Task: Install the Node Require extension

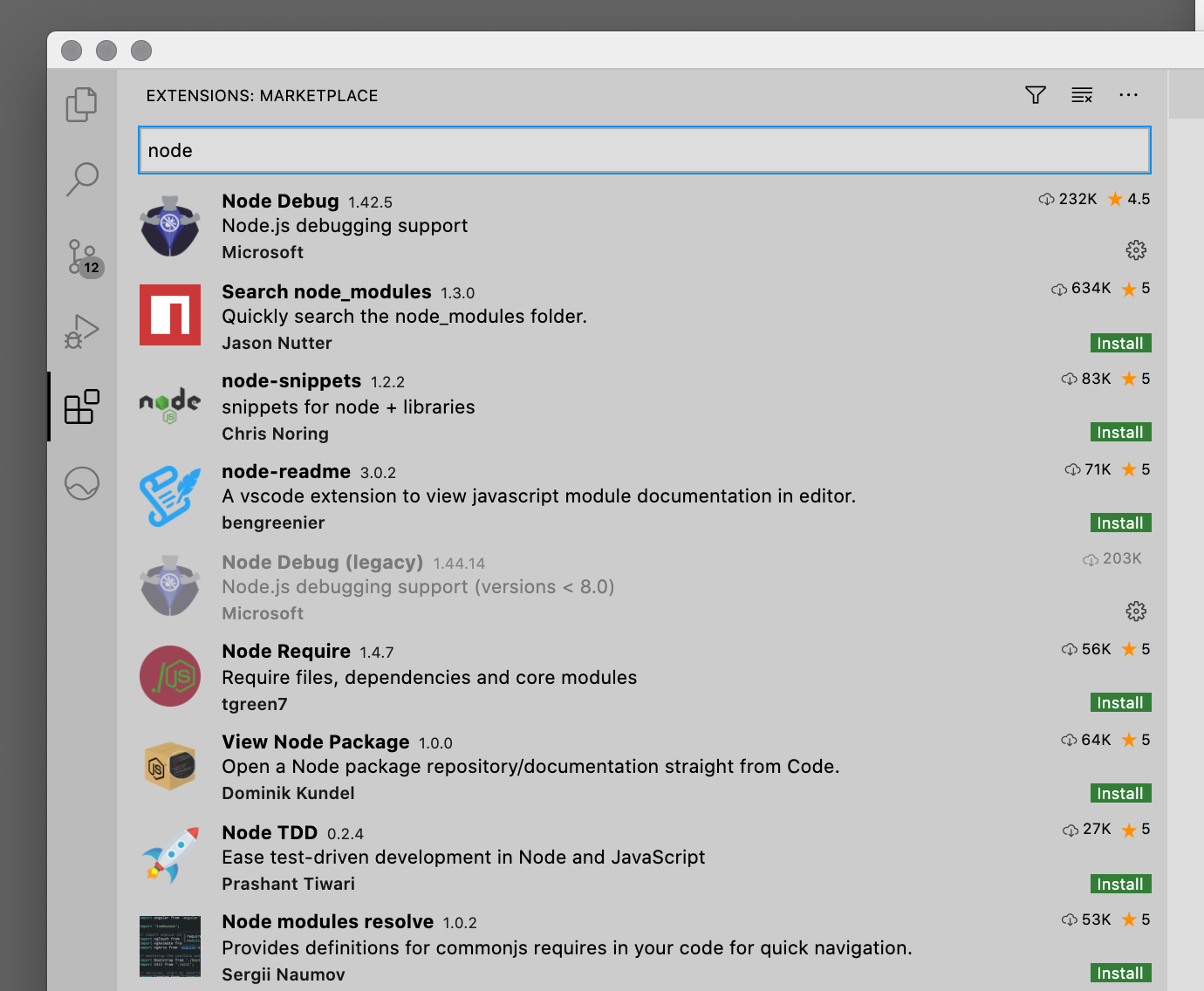Action: [1120, 703]
